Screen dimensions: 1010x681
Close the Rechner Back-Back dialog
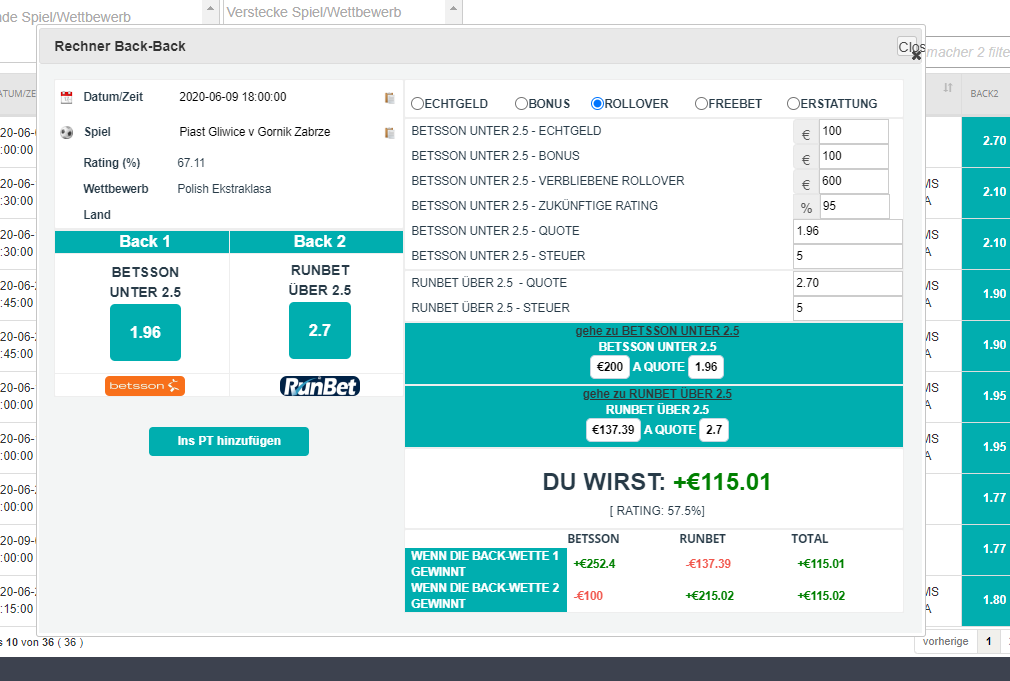(915, 54)
